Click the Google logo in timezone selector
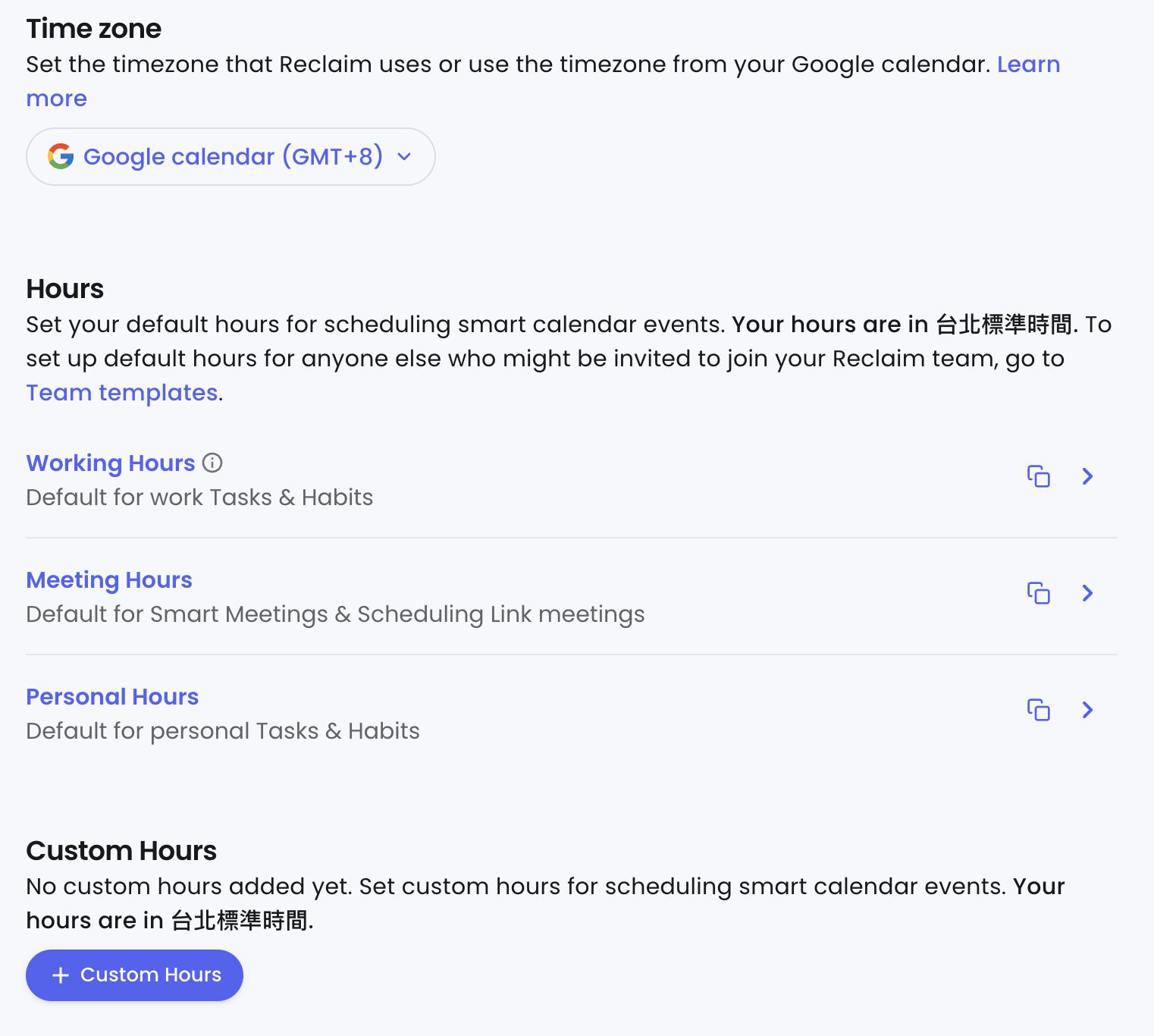Image resolution: width=1154 pixels, height=1036 pixels. coord(61,156)
